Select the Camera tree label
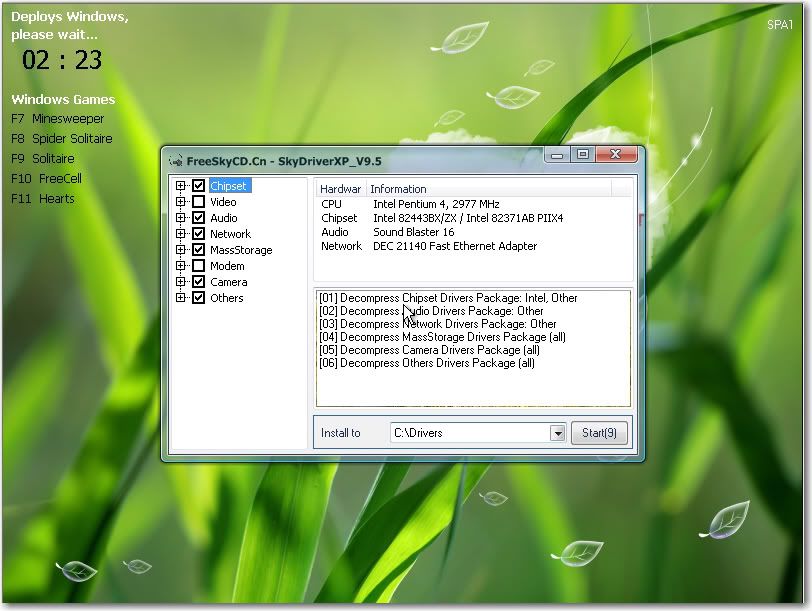Screen dimensions: 812x611 point(229,282)
